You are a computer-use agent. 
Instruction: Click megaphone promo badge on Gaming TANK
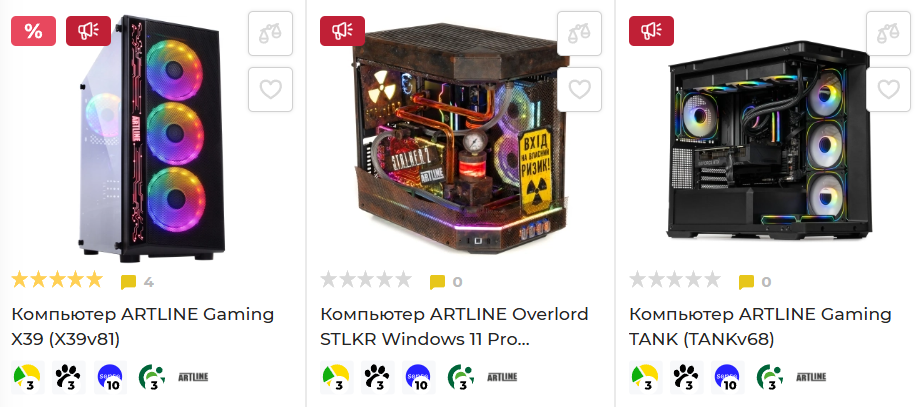tap(652, 31)
